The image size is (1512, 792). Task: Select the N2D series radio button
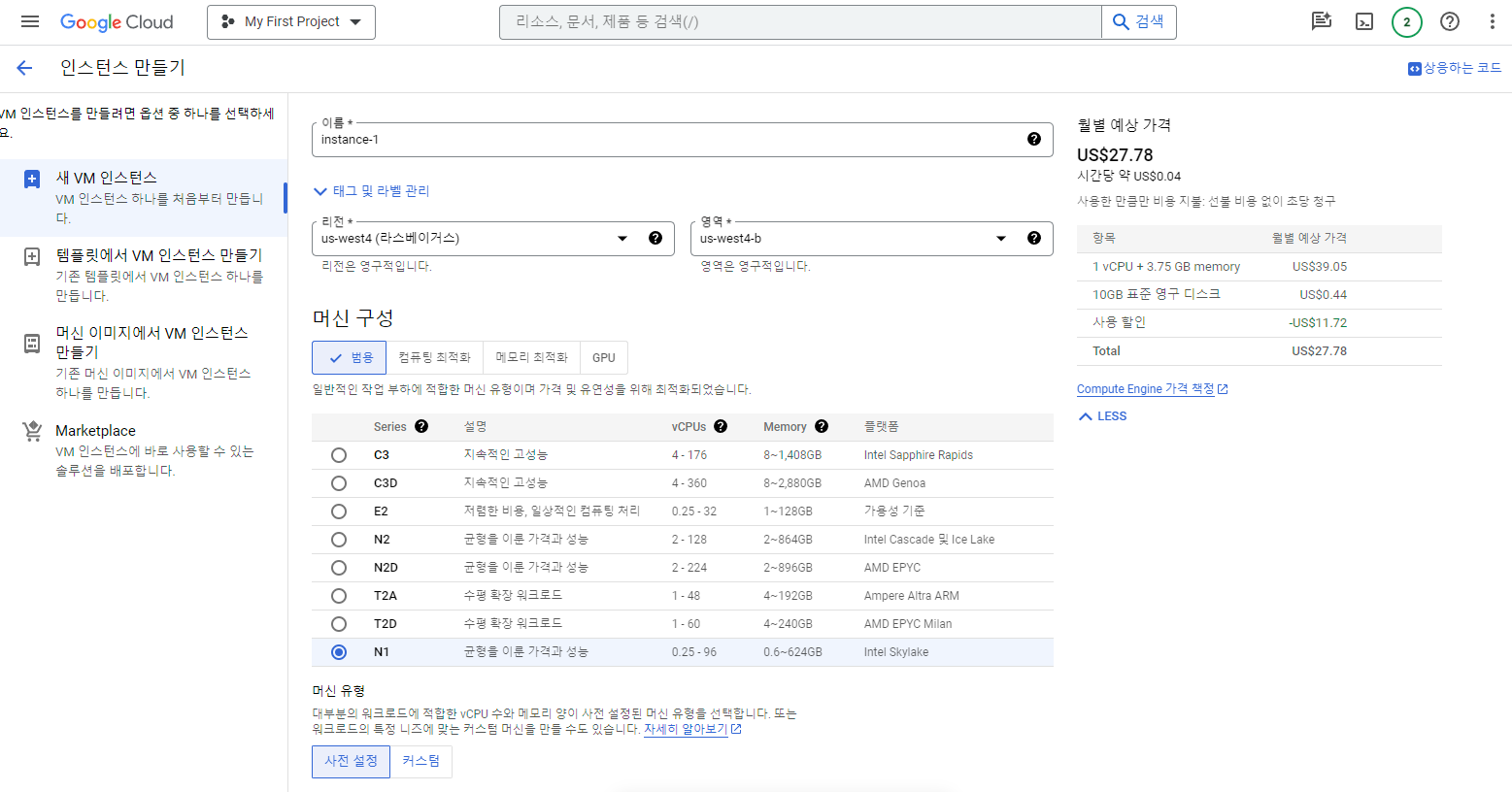pyautogui.click(x=339, y=568)
